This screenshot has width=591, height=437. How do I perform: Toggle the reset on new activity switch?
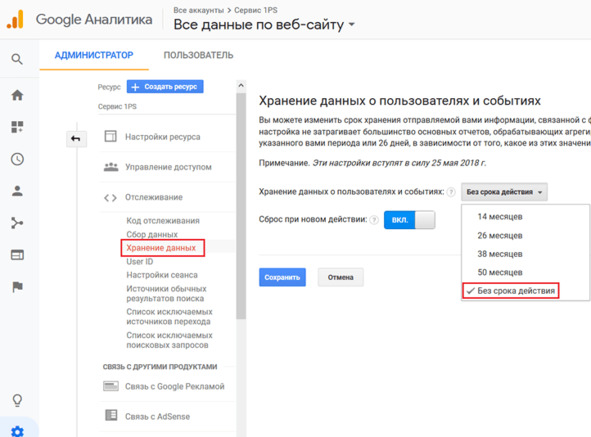click(x=409, y=220)
